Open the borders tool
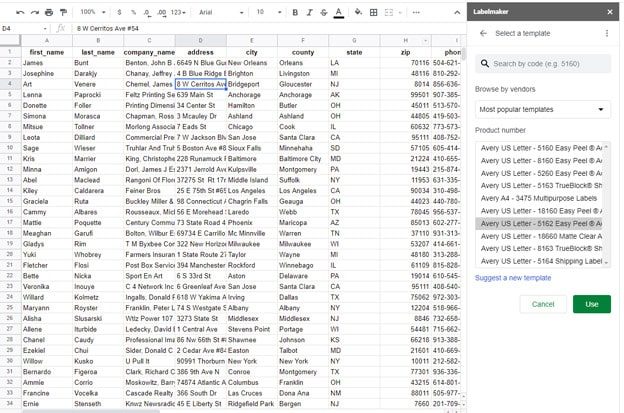The image size is (624, 413). pos(373,12)
